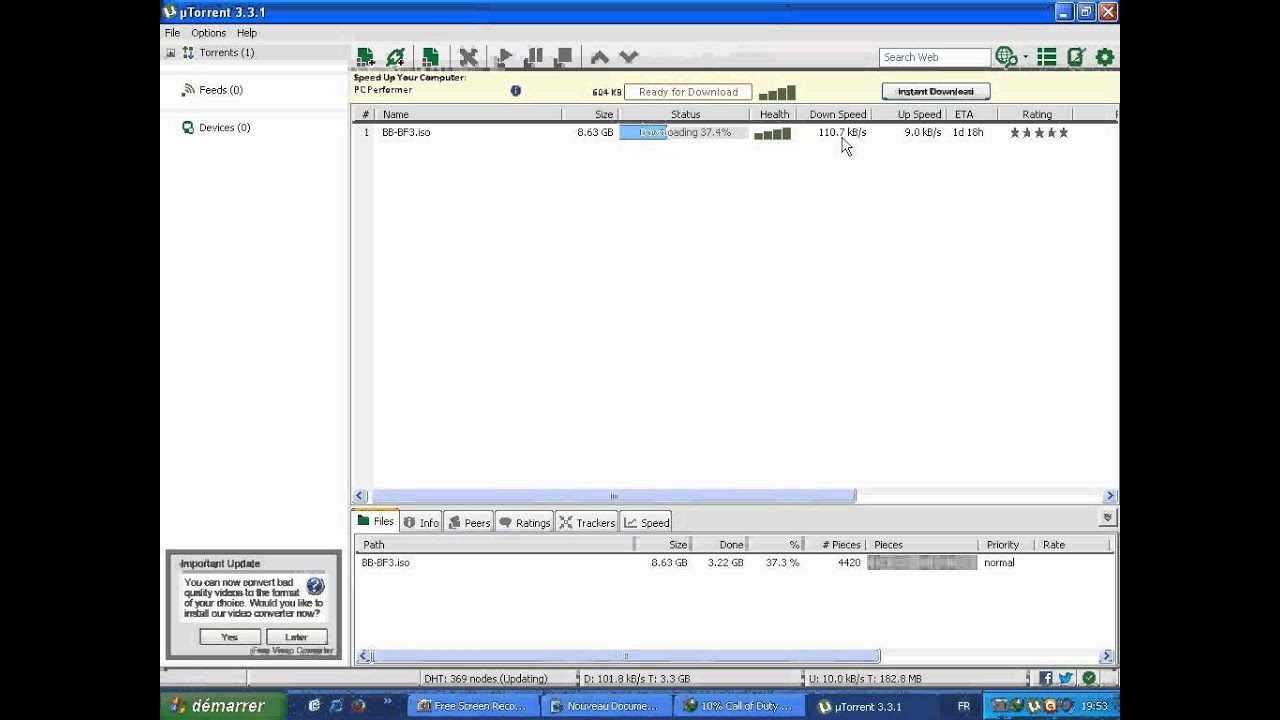
Task: Click the blue info icon beside PC Performer
Action: click(x=516, y=90)
